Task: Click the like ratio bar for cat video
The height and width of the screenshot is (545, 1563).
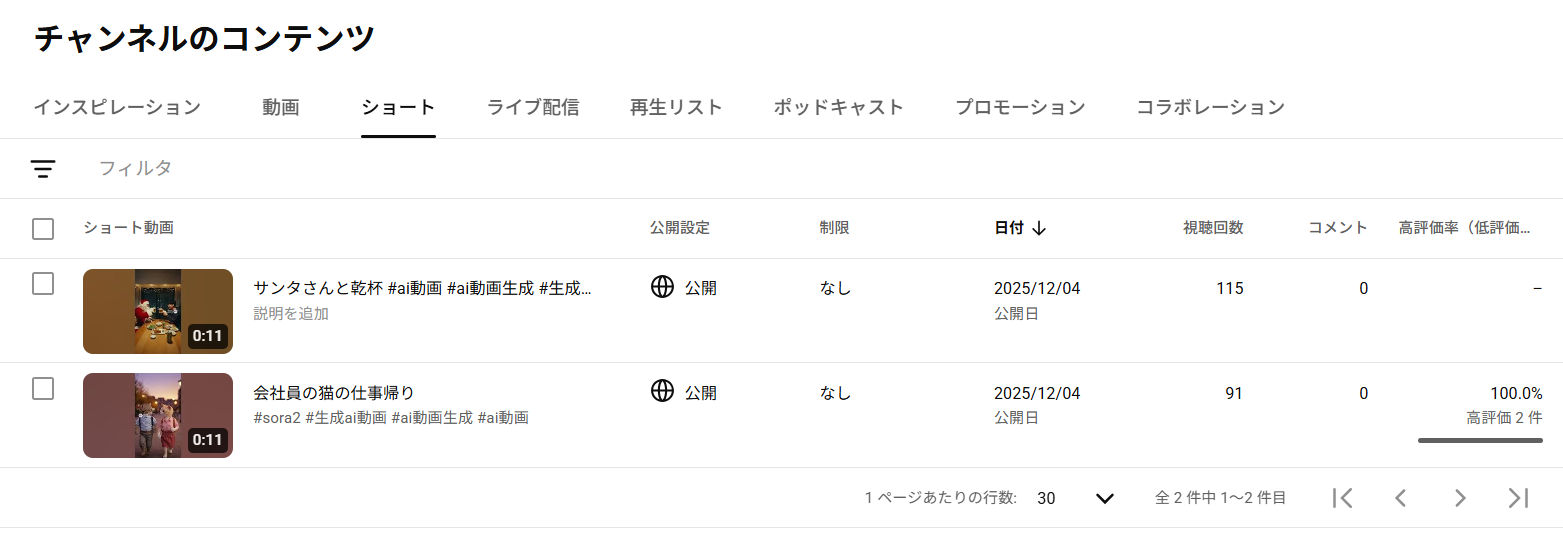Action: click(x=1480, y=440)
